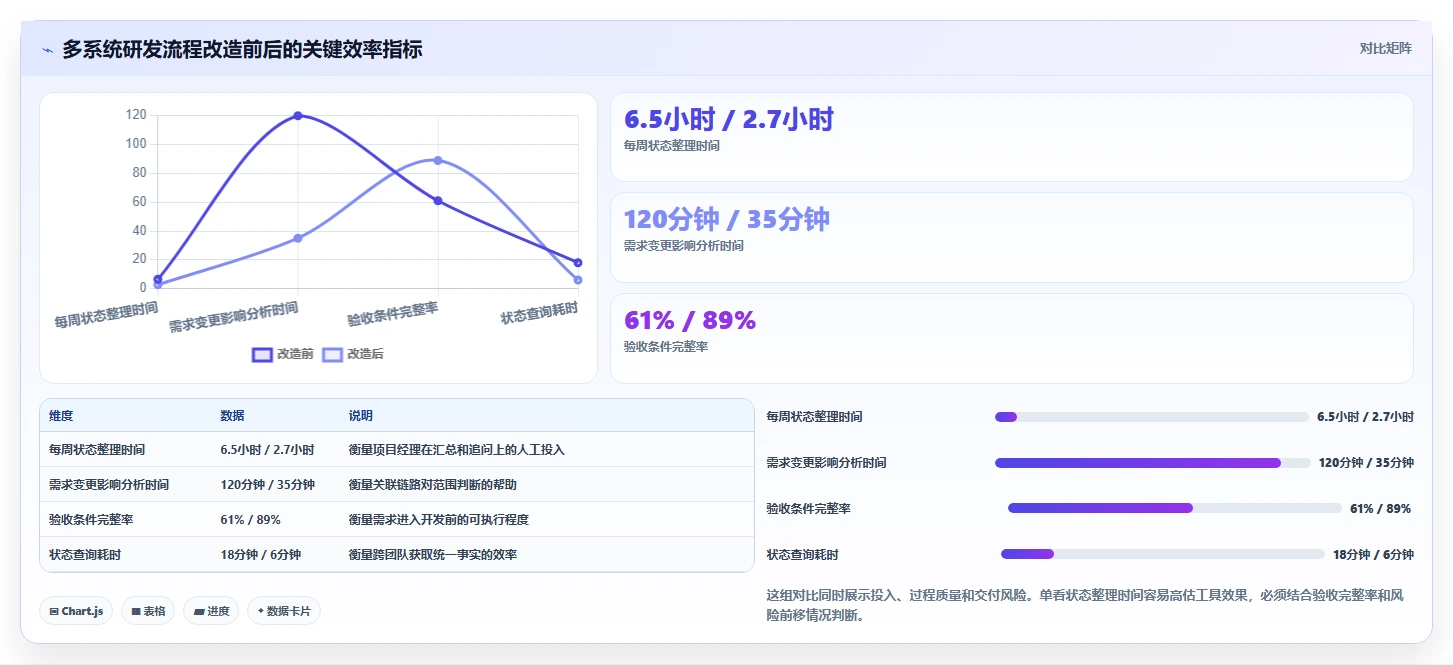Click the 需求变更影响分析时间 progress bar
Screen dimensions: 1453x665
coord(1152,463)
